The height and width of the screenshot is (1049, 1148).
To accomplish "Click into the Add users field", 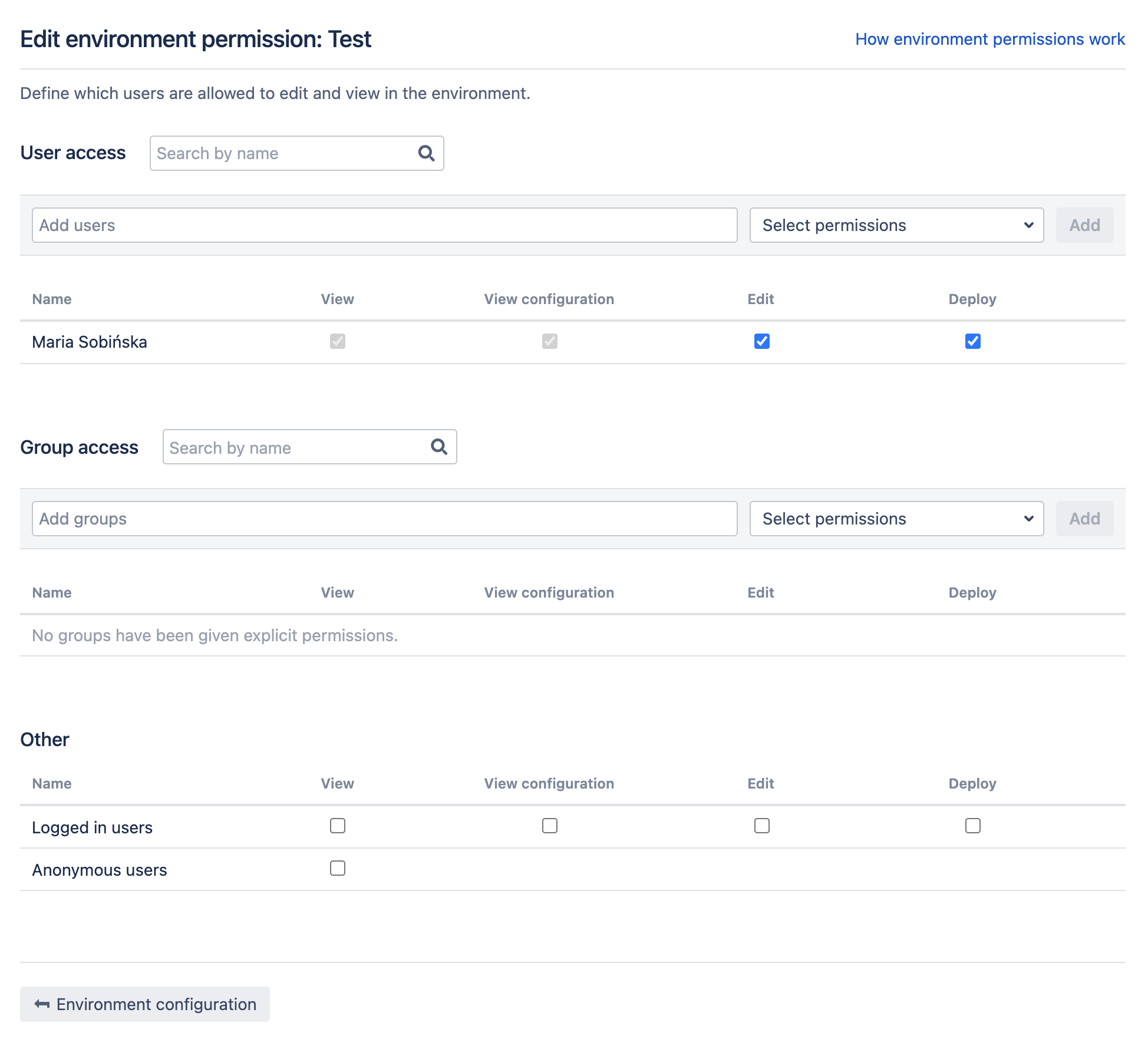I will coord(384,225).
